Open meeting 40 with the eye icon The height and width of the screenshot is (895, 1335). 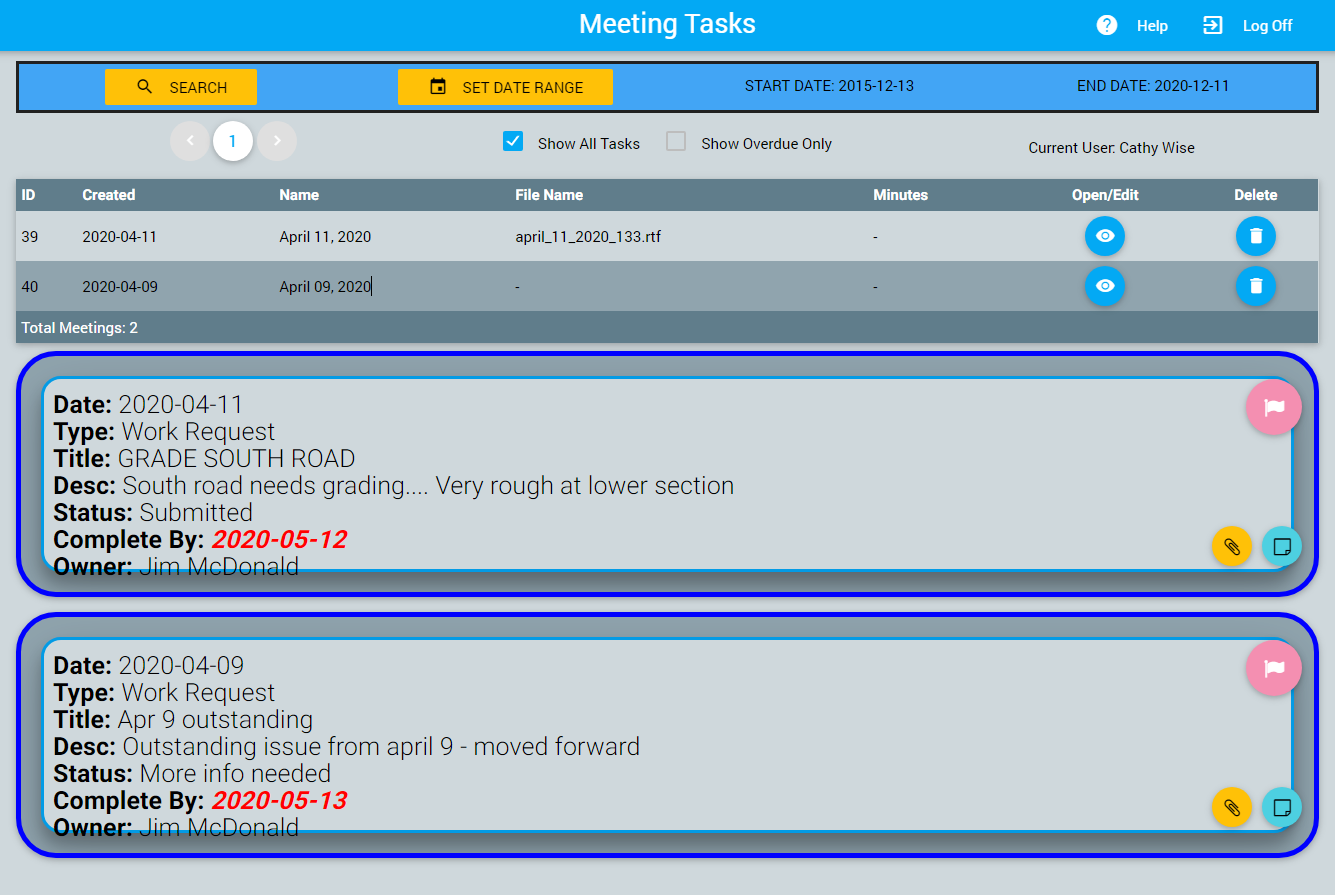point(1105,286)
